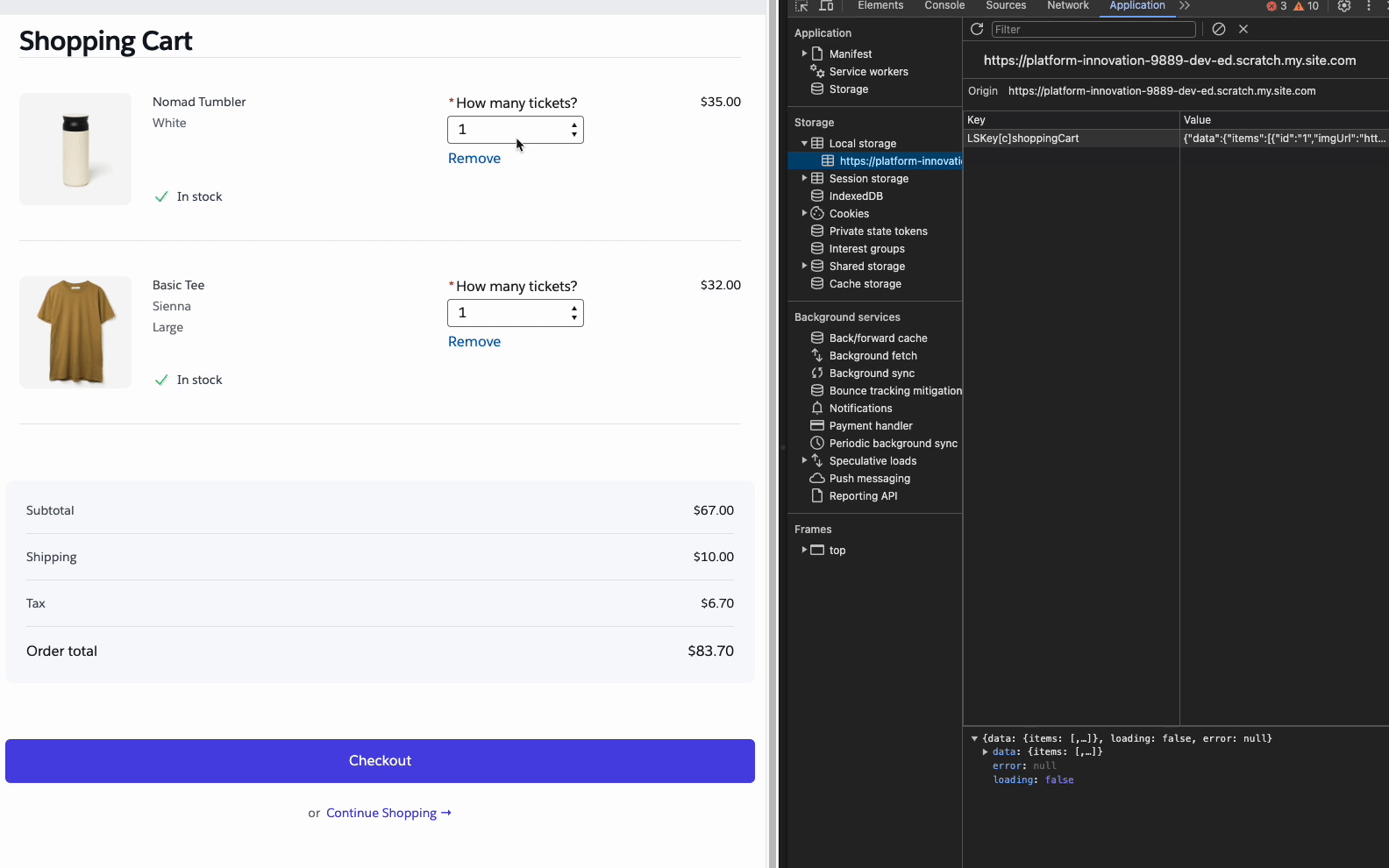Open the DevTools three-dot menu
This screenshot has height=868, width=1389.
pyautogui.click(x=1369, y=5)
